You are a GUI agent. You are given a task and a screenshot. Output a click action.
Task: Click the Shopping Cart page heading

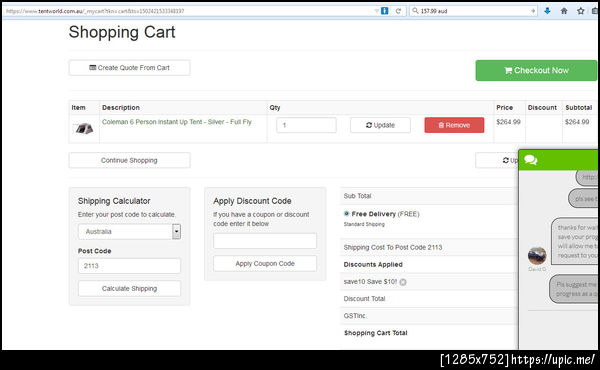(122, 32)
